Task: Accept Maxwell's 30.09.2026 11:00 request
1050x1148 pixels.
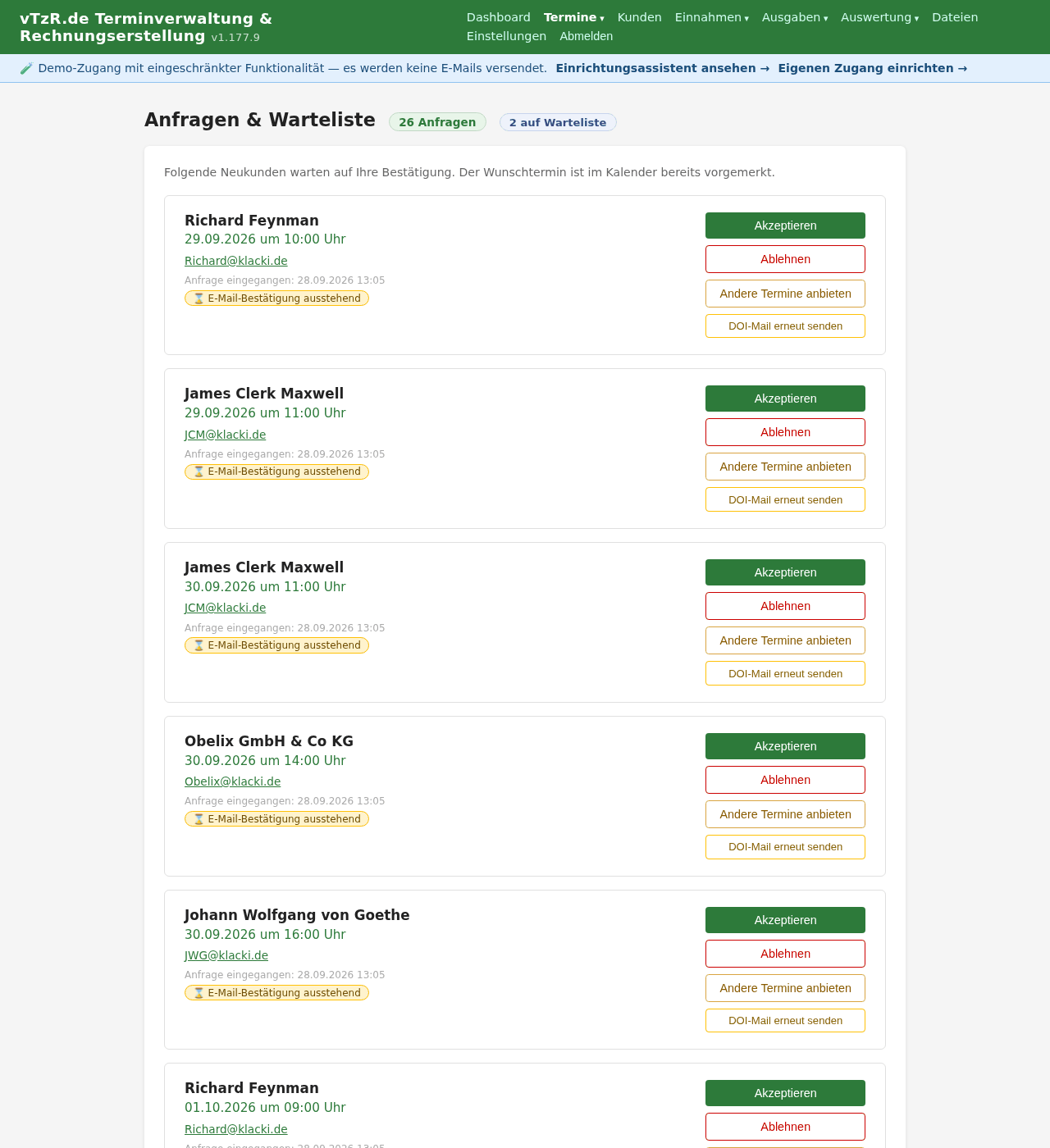Action: [x=785, y=572]
